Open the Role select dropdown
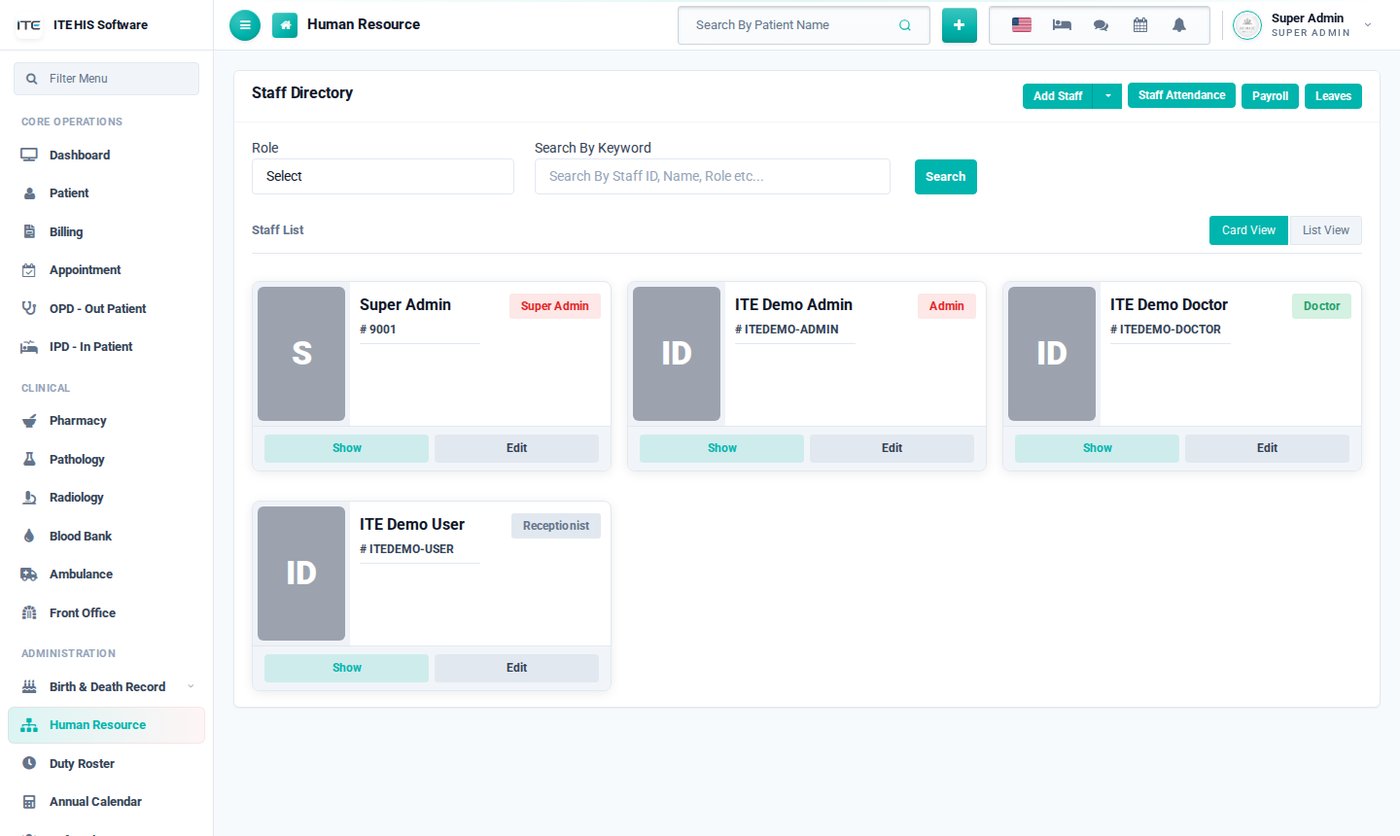 pos(383,176)
